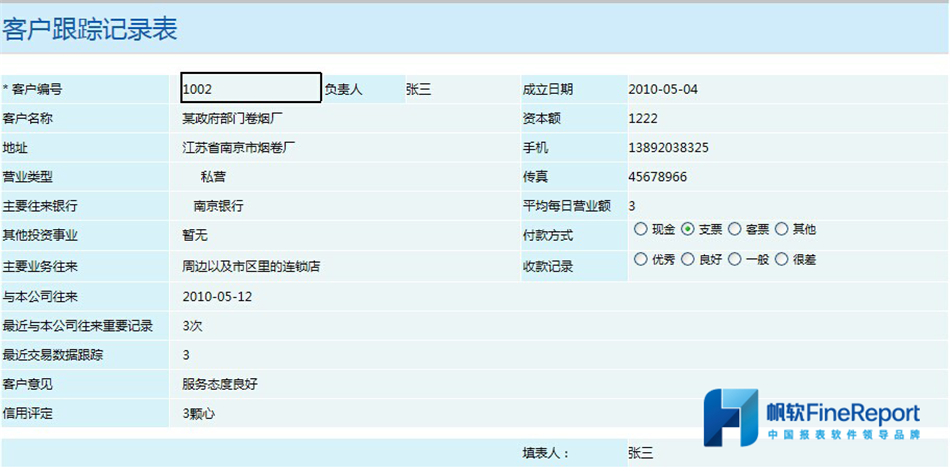Click the 客户名称 label
Viewport: 950px width, 471px height.
(28, 119)
